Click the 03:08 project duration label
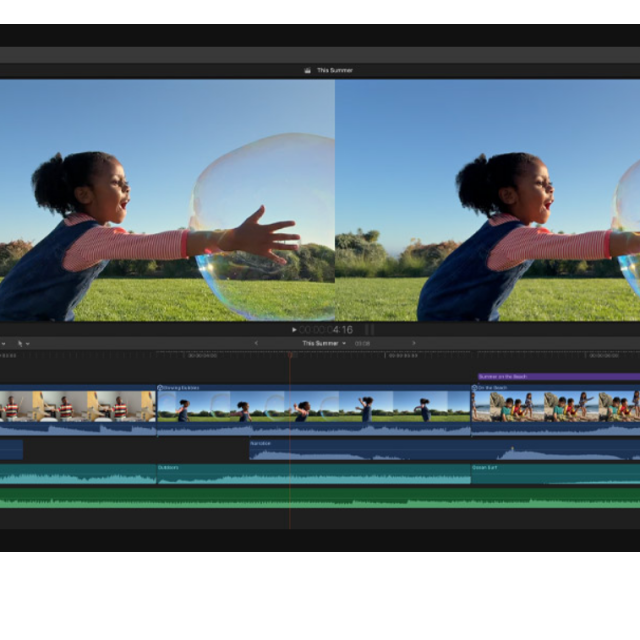The image size is (640, 640). click(362, 343)
